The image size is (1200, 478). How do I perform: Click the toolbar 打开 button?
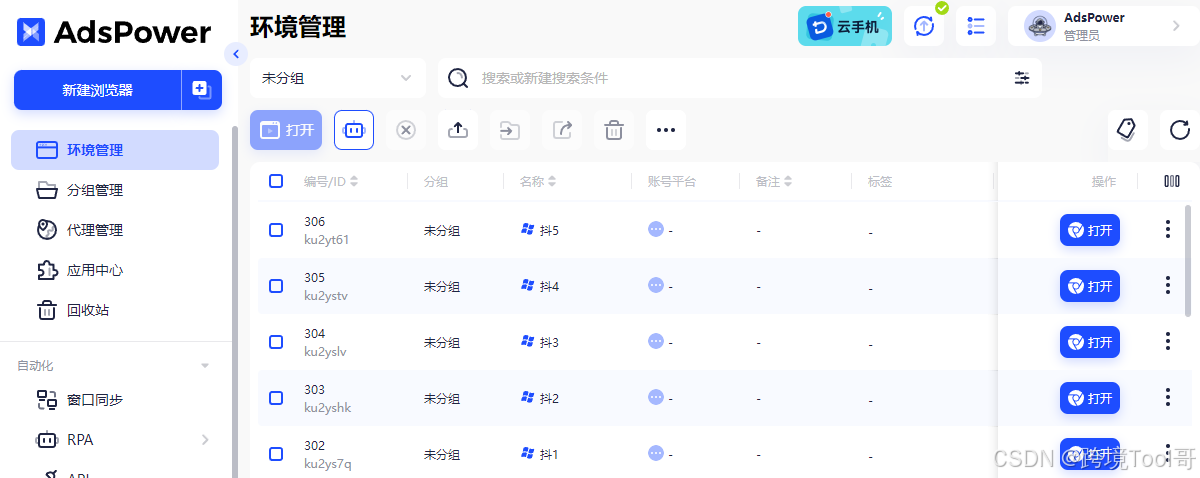tap(286, 130)
